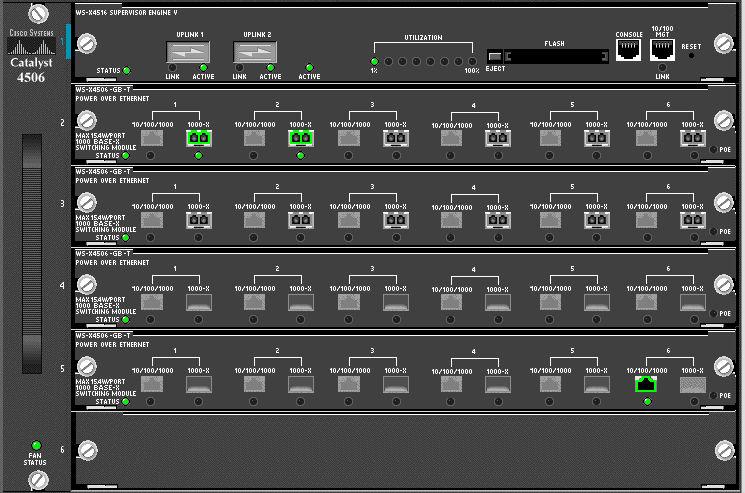Screen dimensions: 745x493
Task: Click slot 3 module POE LED
Action: (x=713, y=232)
